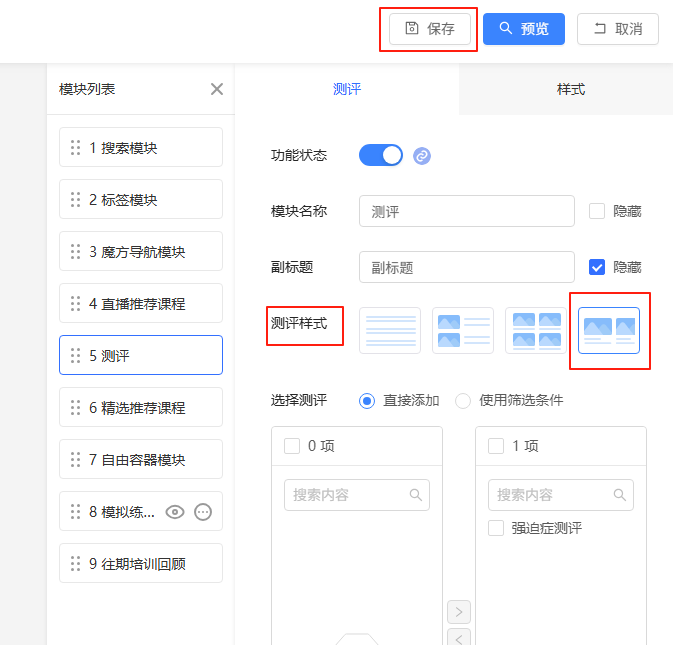Close the module list panel
Viewport: 673px width, 645px height.
point(217,89)
